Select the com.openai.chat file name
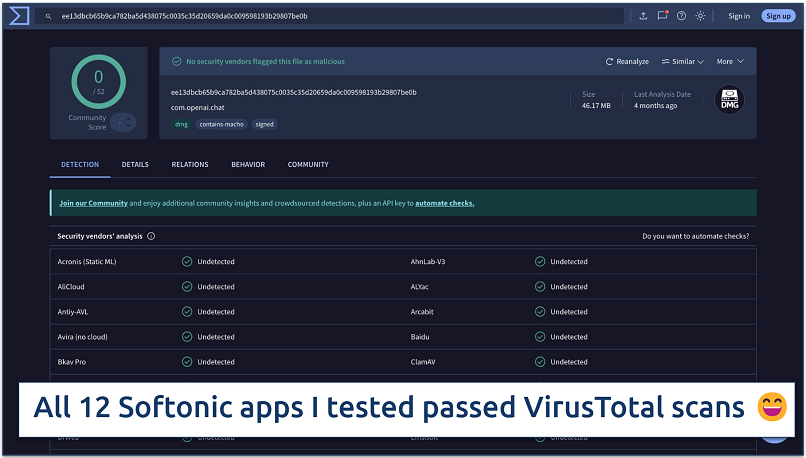The width and height of the screenshot is (806, 458). [197, 107]
